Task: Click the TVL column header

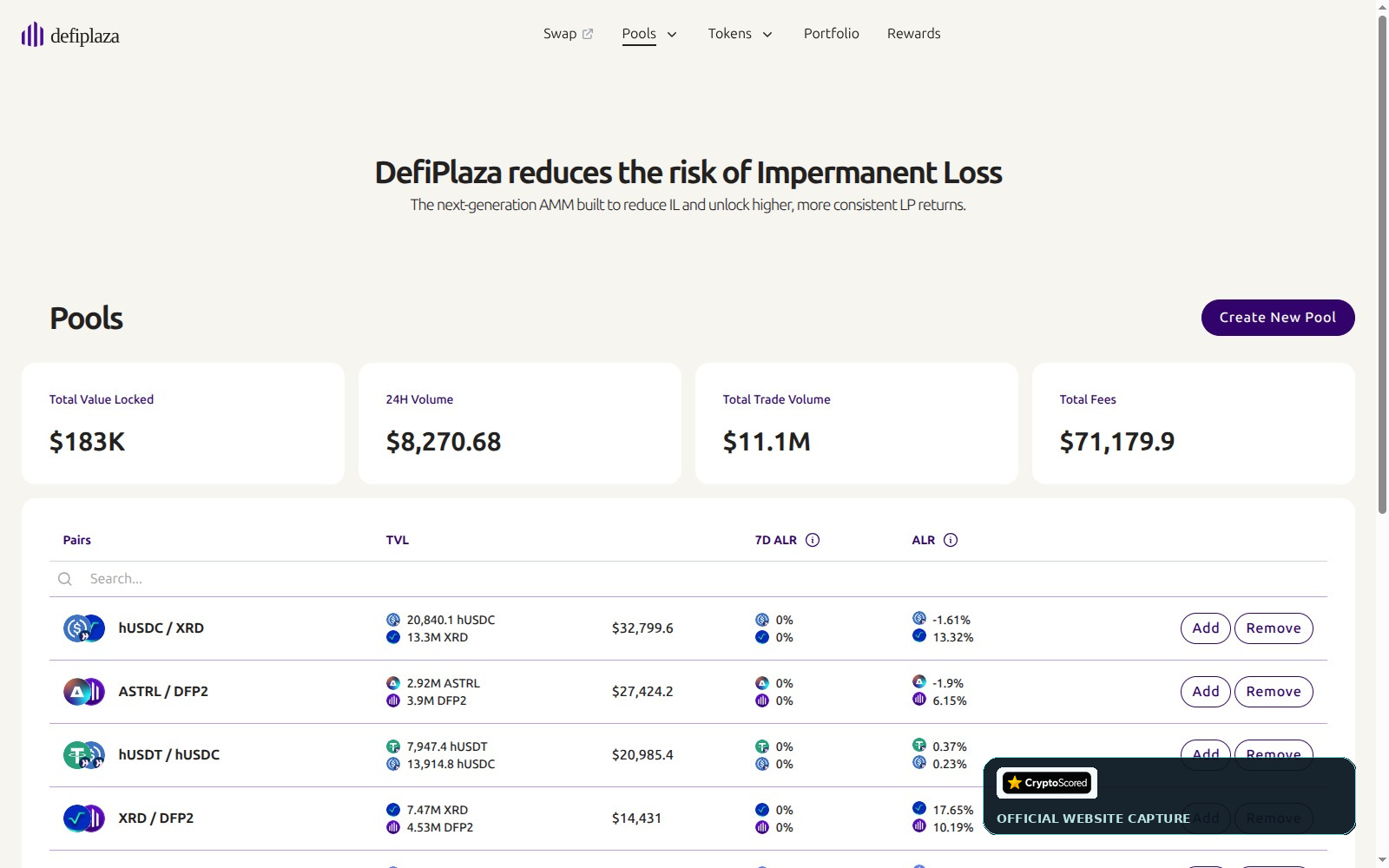Action: 398,540
